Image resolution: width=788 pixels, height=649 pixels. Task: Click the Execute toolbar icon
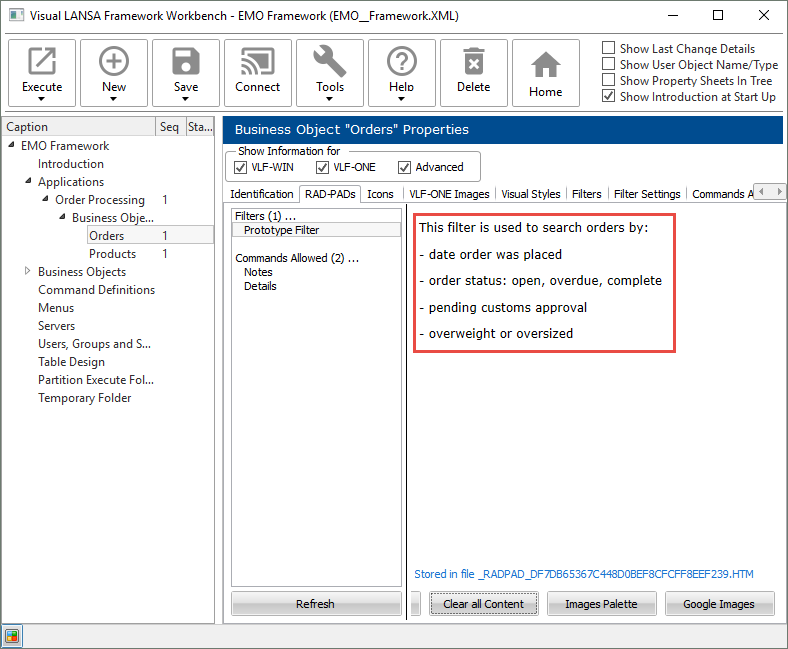click(x=42, y=61)
